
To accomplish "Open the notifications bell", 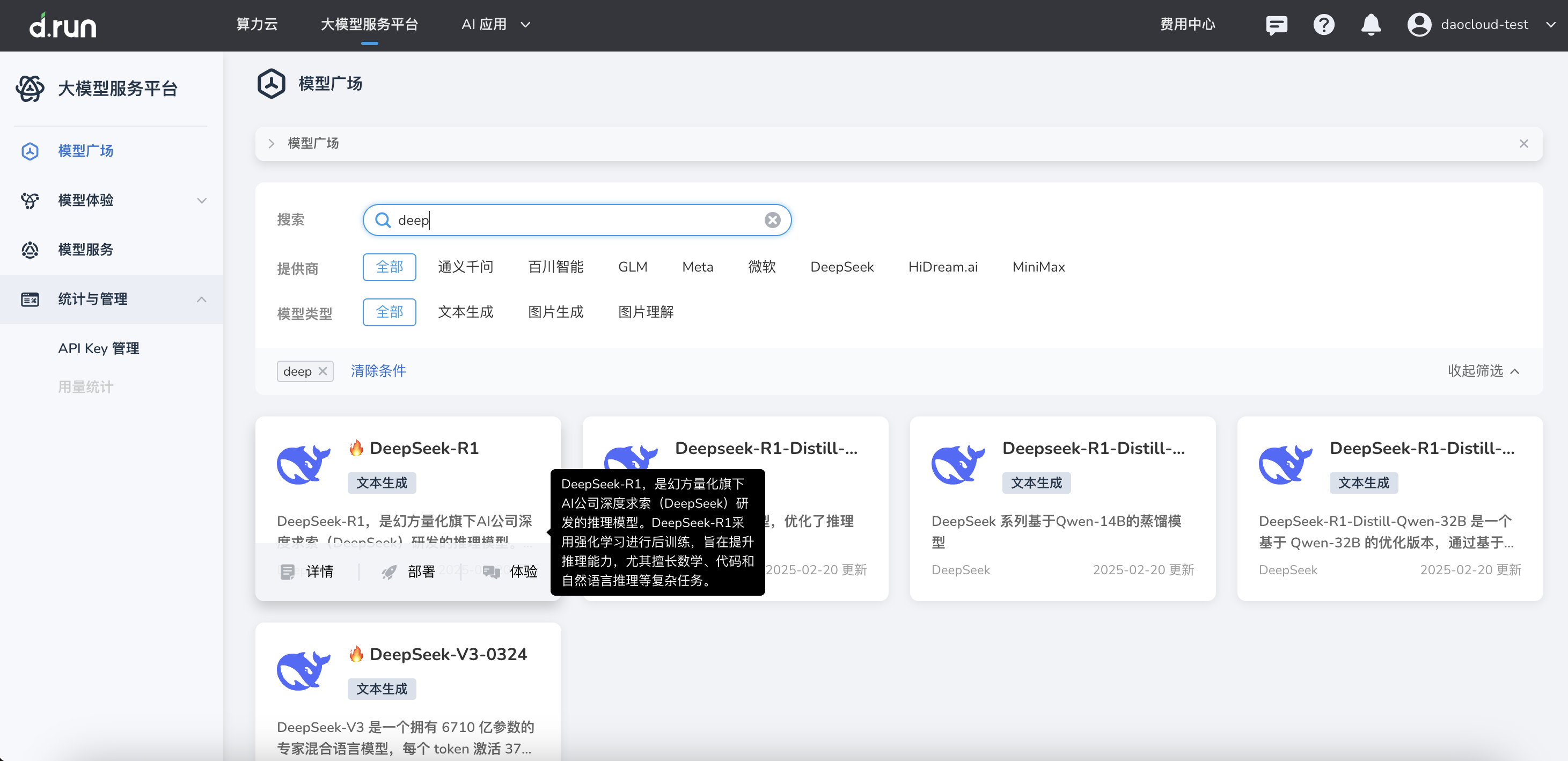I will pyautogui.click(x=1371, y=25).
